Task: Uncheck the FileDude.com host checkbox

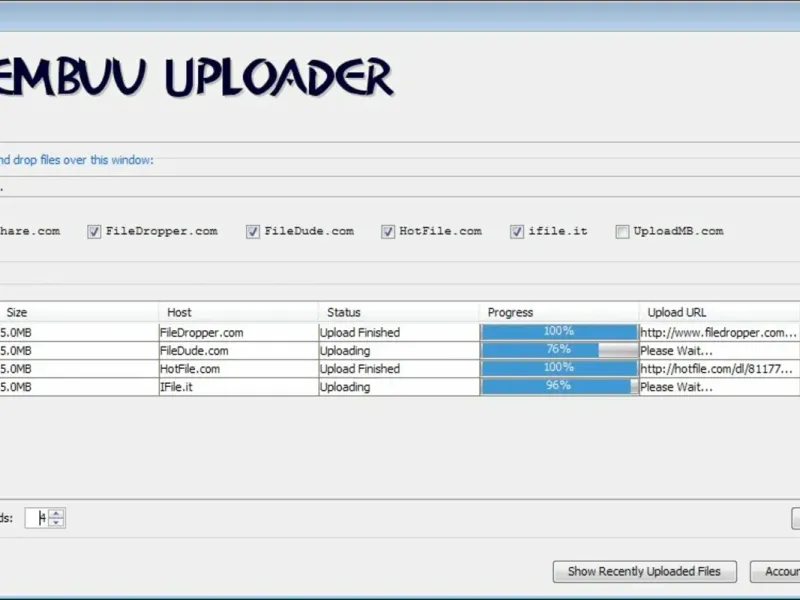Action: [253, 232]
